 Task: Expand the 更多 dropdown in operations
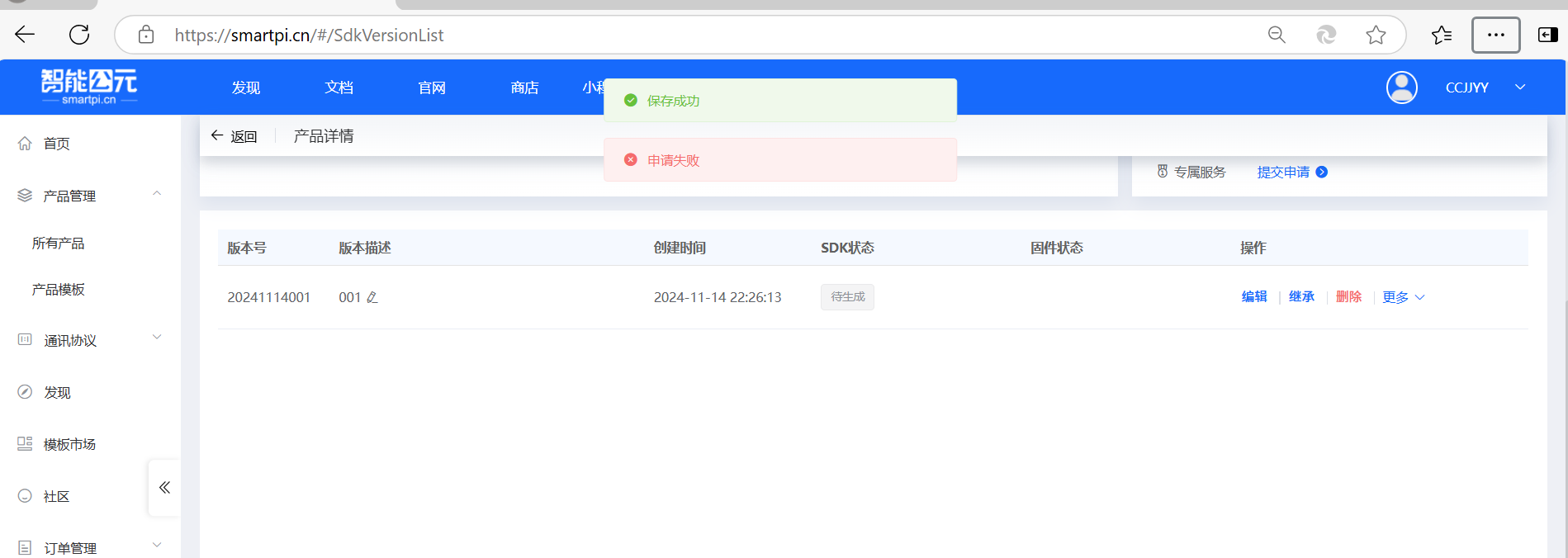point(1403,297)
